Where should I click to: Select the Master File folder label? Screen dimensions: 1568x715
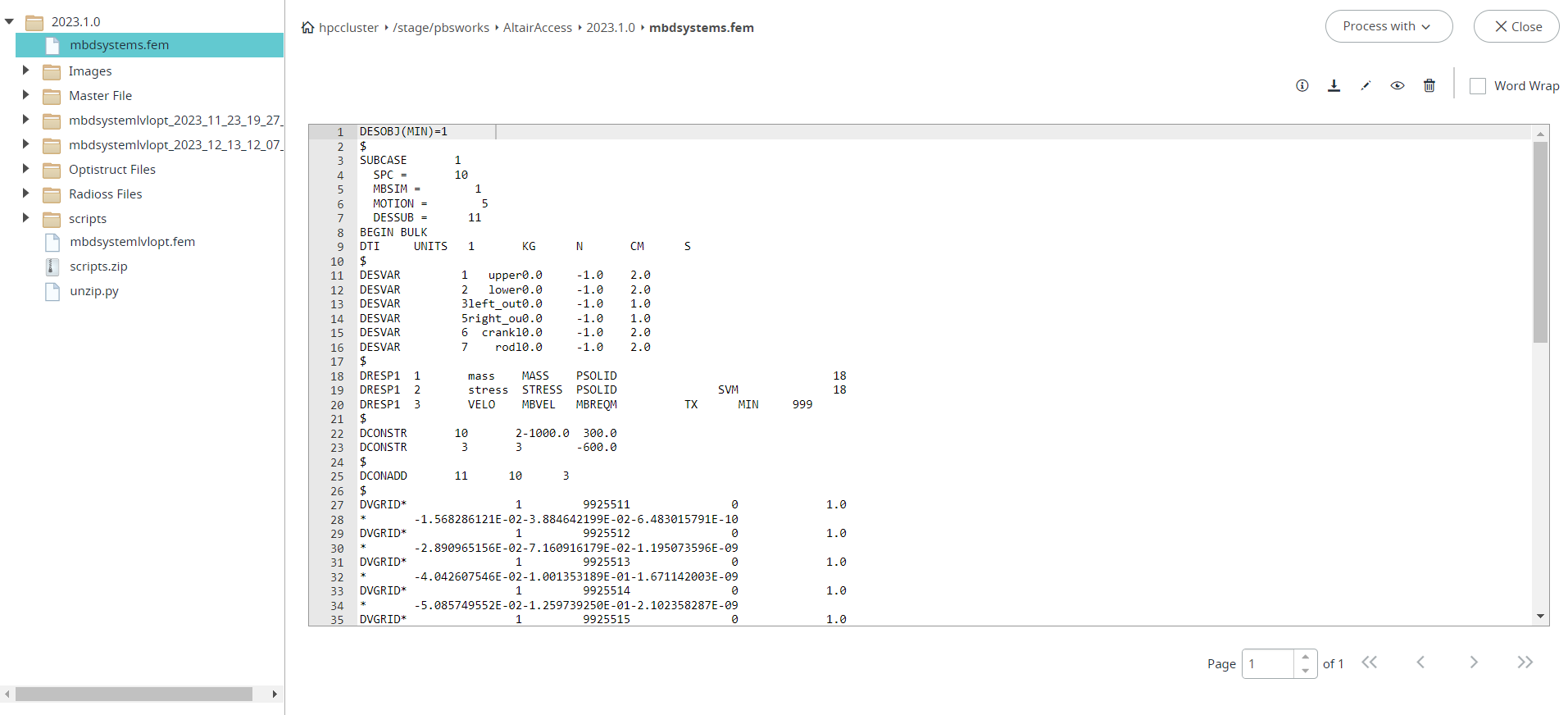coord(100,96)
